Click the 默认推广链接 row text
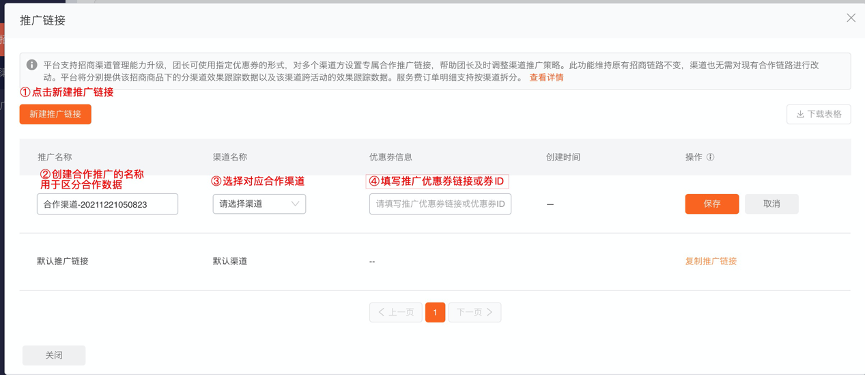 coord(62,261)
